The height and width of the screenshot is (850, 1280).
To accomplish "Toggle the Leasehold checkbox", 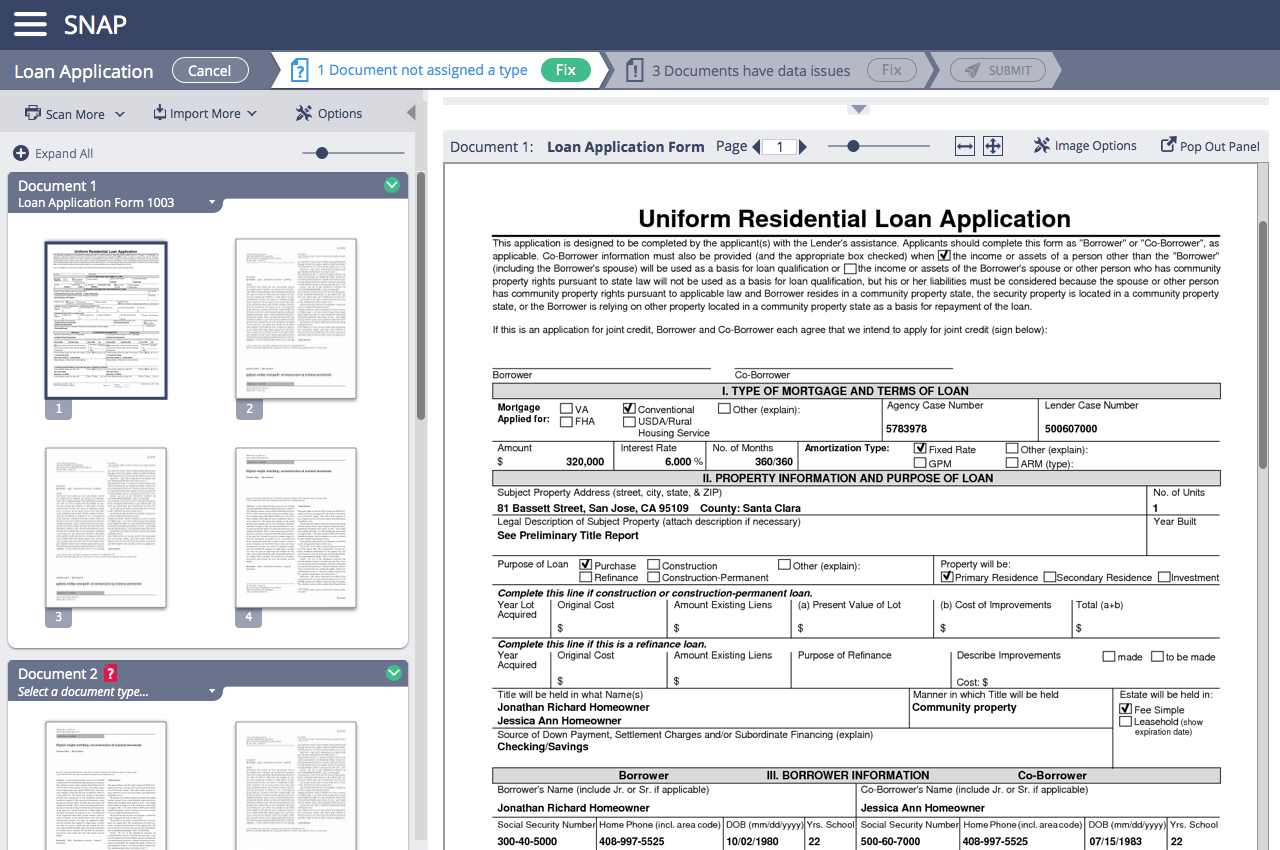I will [x=1126, y=721].
